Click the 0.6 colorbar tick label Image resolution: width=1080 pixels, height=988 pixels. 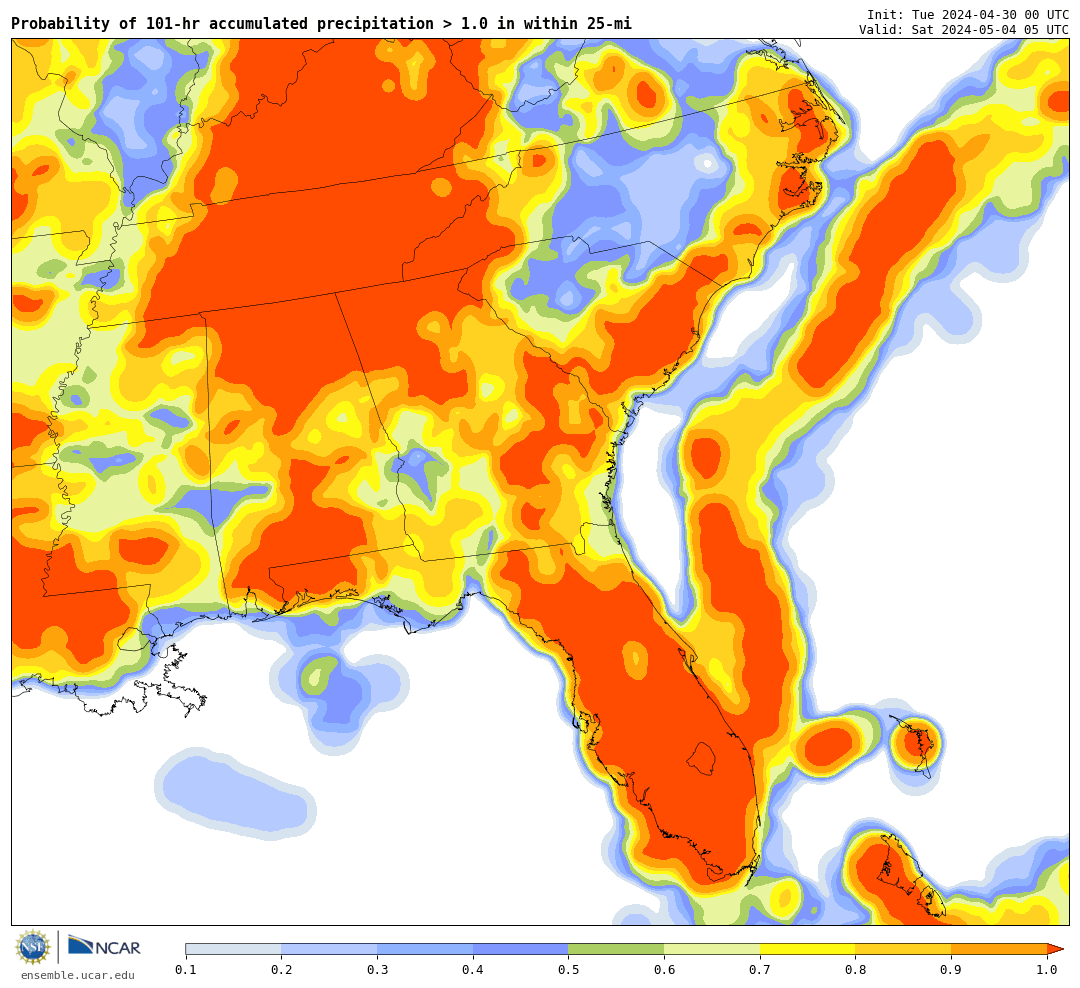coord(664,970)
